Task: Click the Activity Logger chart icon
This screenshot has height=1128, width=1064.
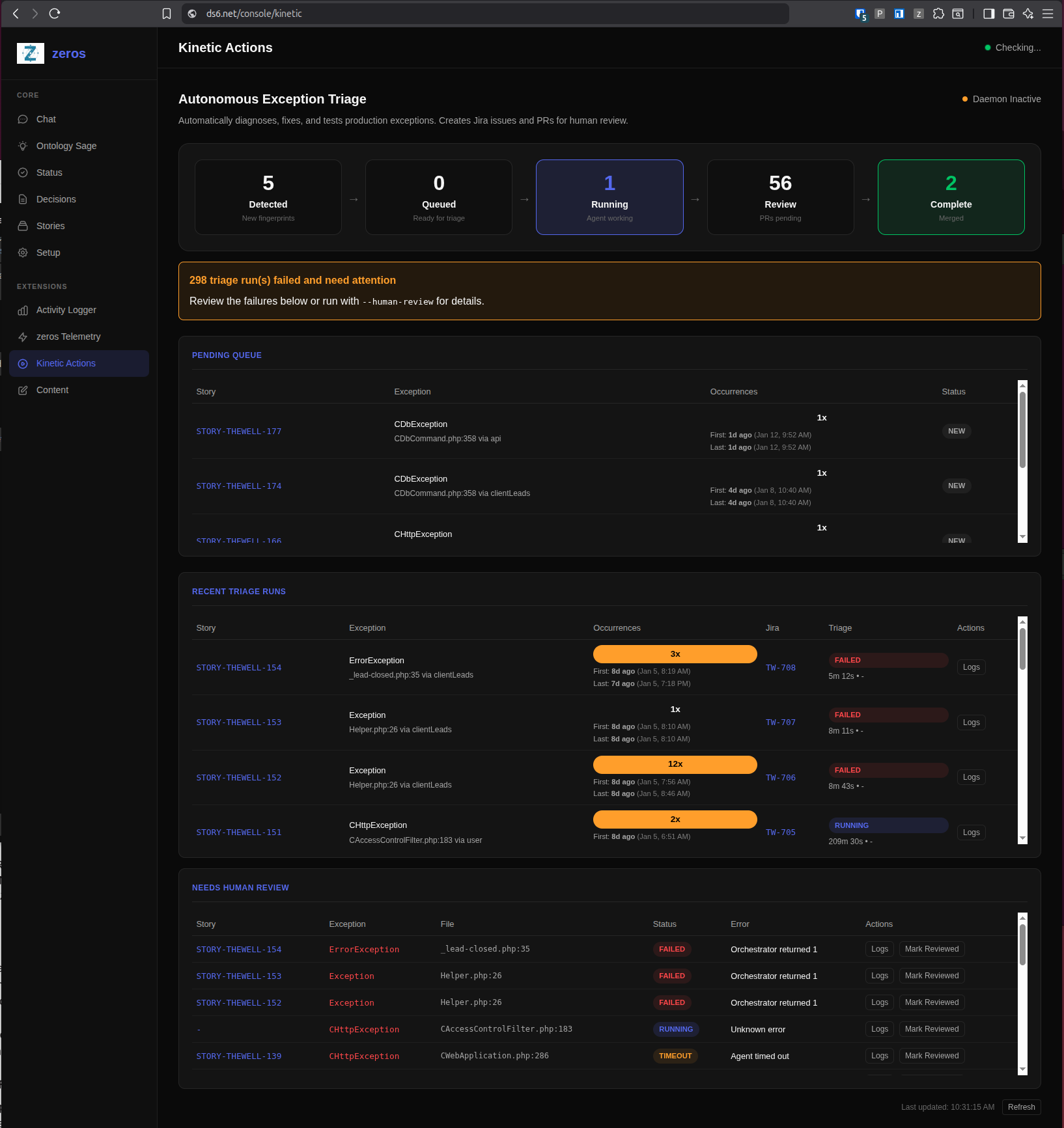Action: point(23,310)
